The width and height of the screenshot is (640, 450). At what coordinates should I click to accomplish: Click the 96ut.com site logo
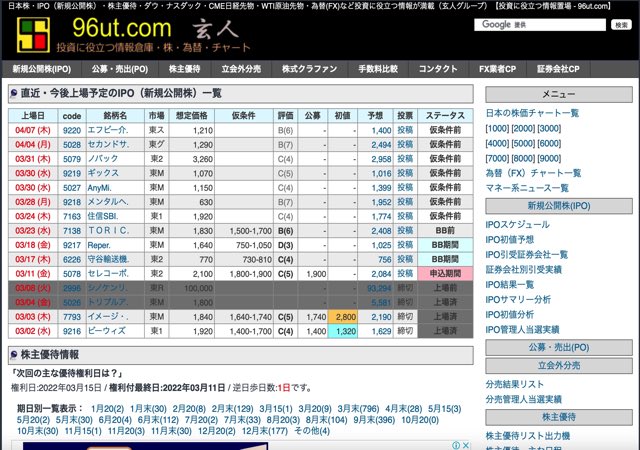(x=132, y=35)
